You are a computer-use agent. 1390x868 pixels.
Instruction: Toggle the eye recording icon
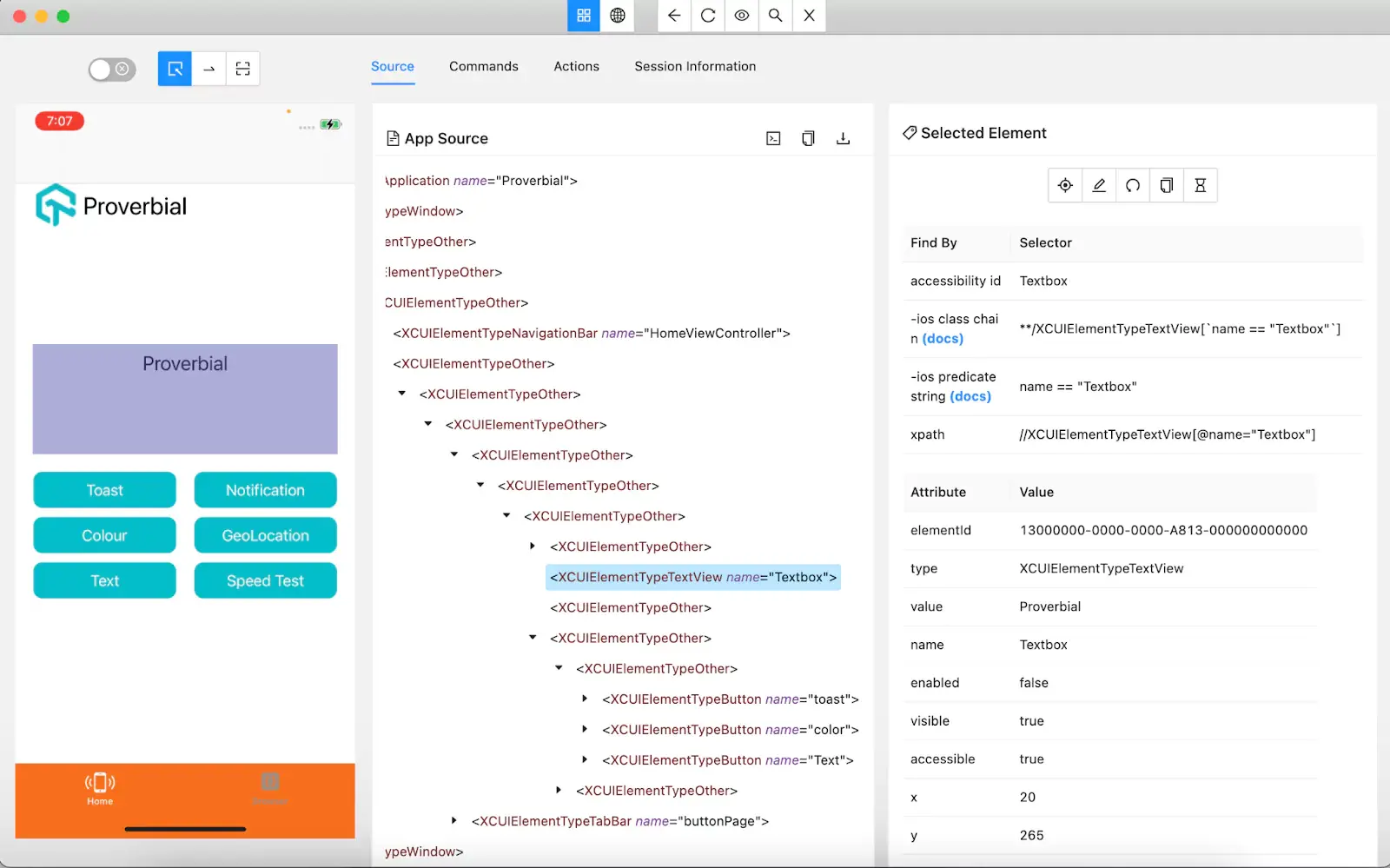pos(741,16)
